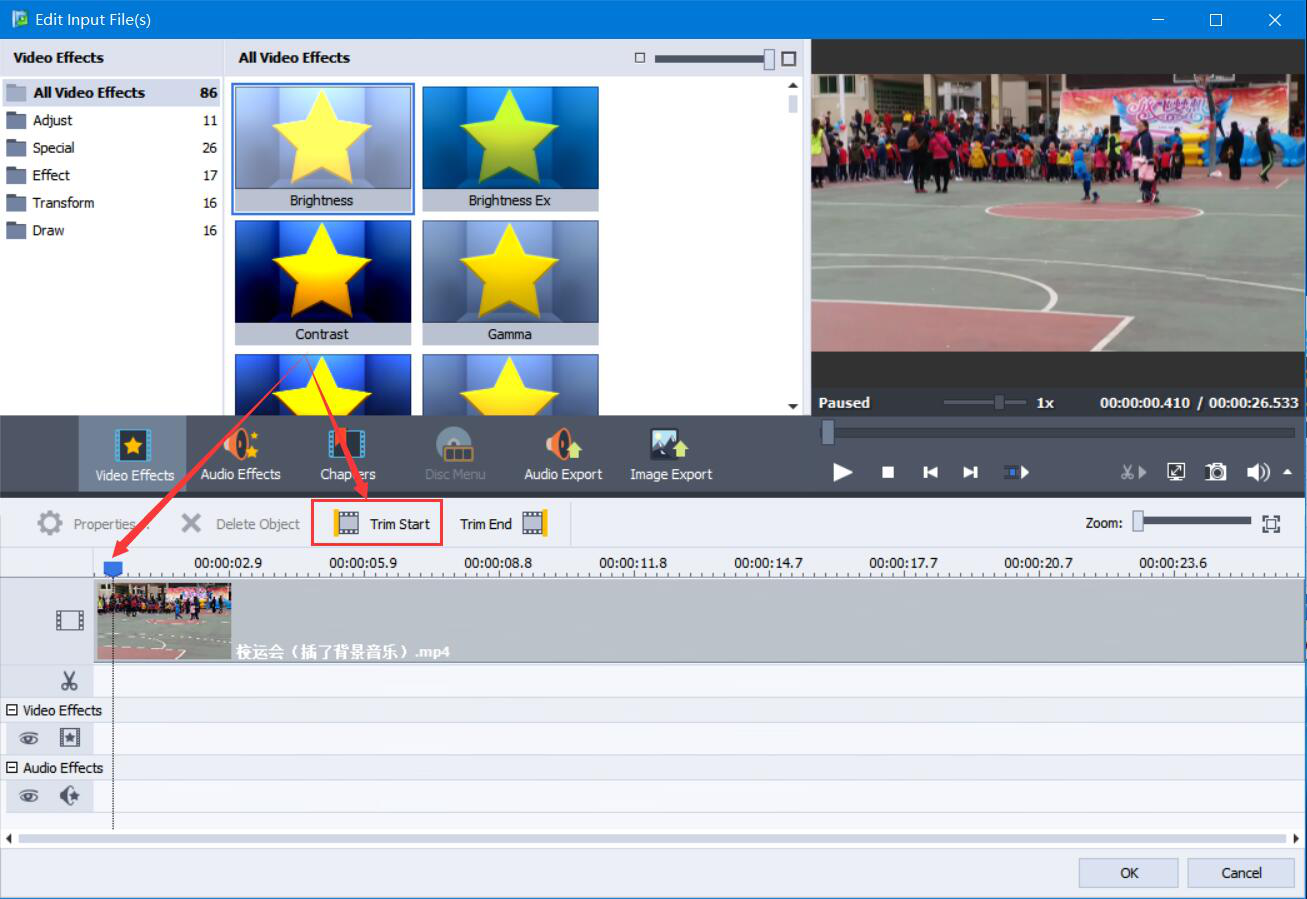Adjust the timeline Zoom slider

(x=1192, y=521)
